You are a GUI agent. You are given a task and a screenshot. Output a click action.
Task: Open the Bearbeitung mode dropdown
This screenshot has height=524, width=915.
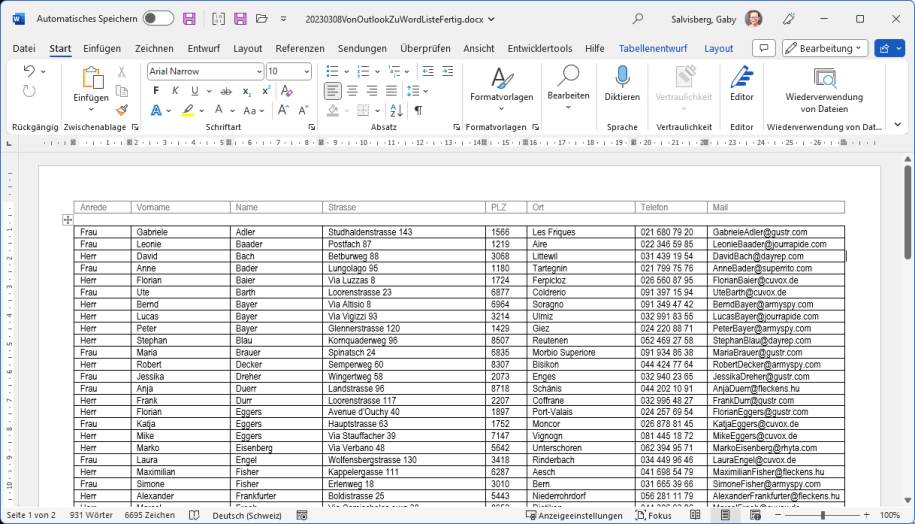(824, 48)
